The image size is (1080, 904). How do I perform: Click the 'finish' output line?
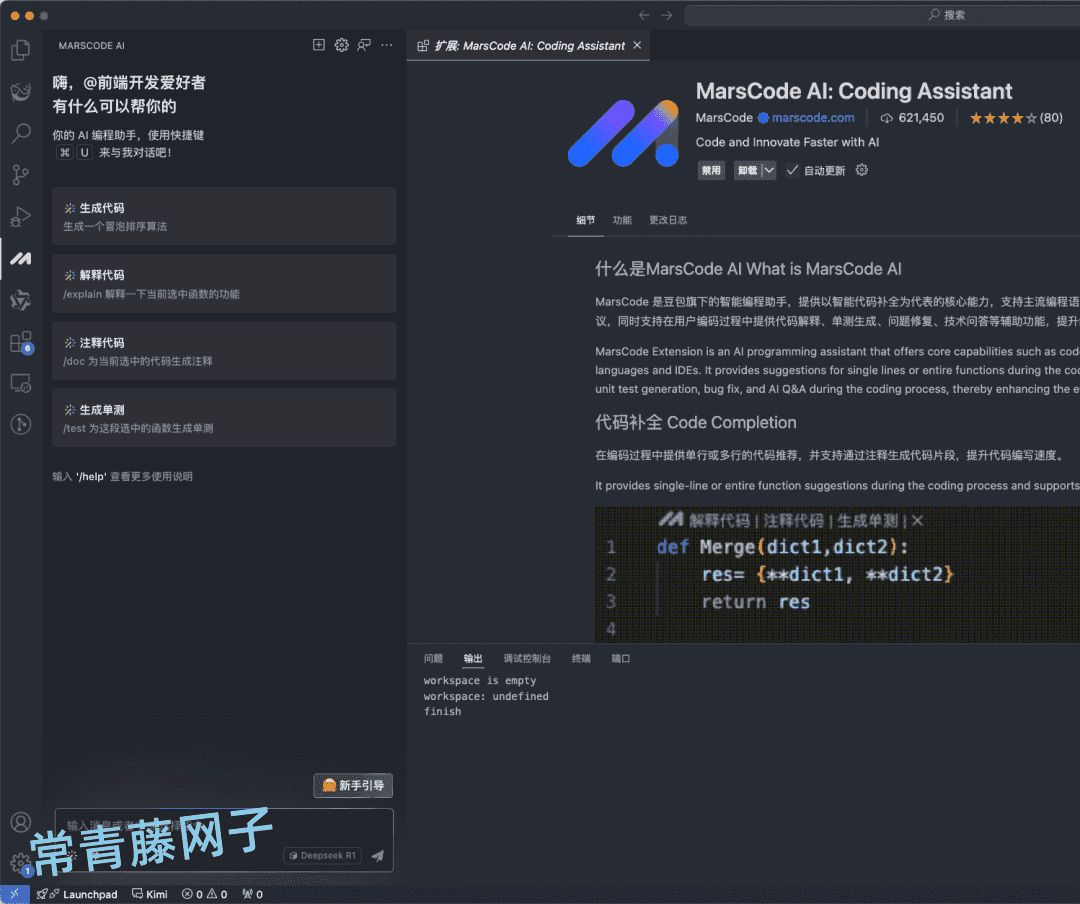(x=442, y=712)
